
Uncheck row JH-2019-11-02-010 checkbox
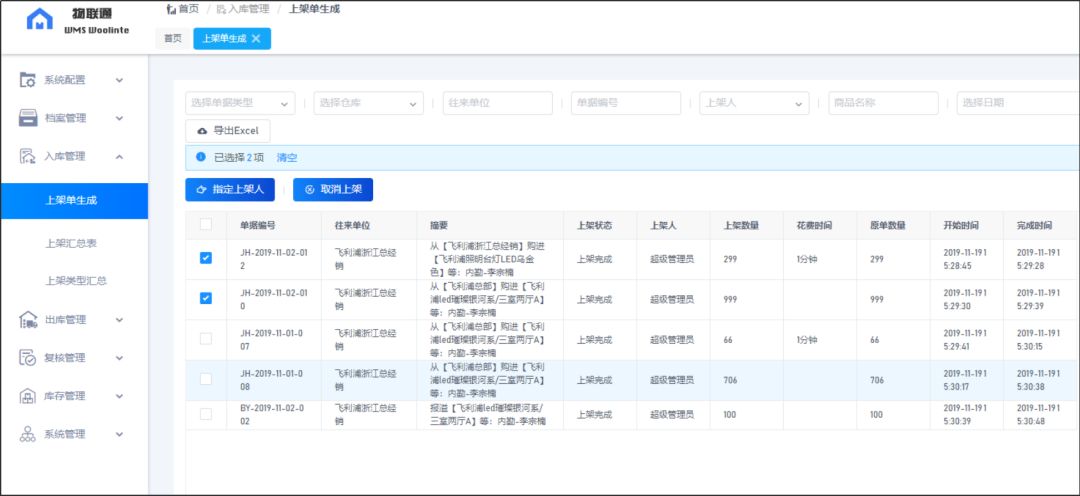pyautogui.click(x=206, y=298)
